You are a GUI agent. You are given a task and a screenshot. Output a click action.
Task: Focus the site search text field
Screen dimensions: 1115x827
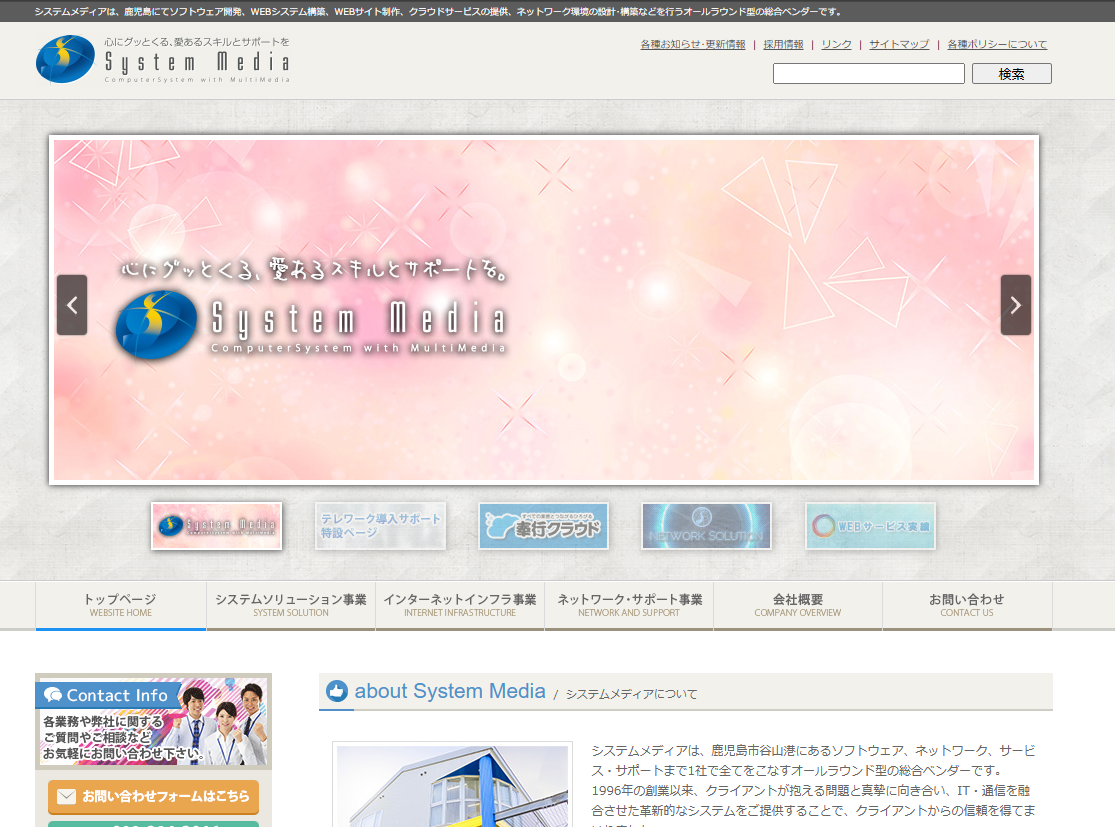(869, 74)
